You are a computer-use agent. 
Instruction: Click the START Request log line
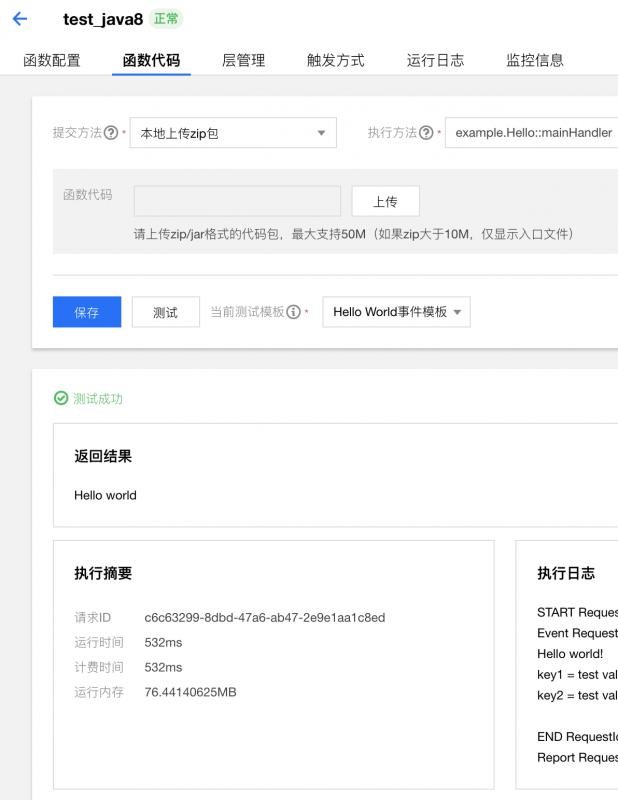[577, 612]
